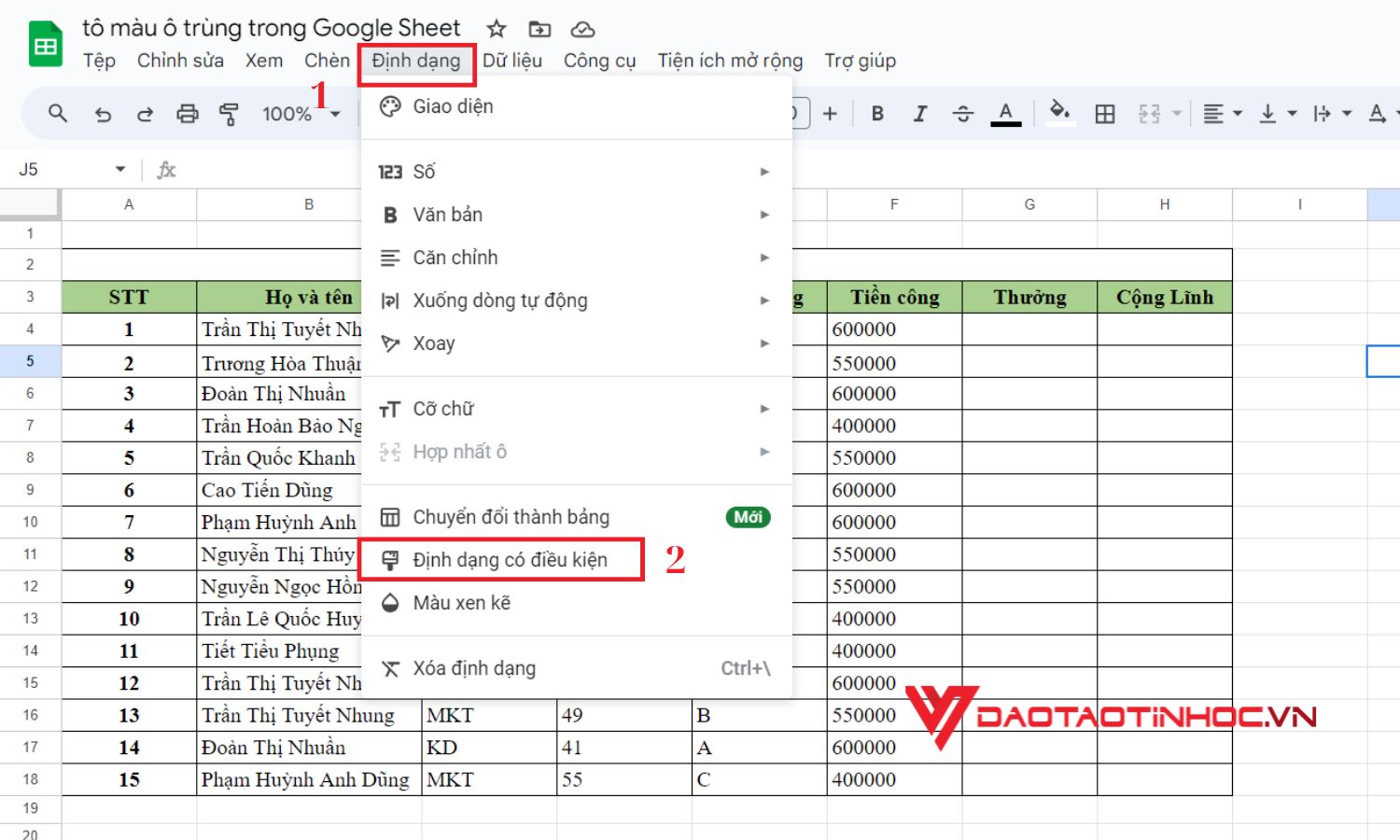
Task: Open the borders grid icon
Action: pyautogui.click(x=1105, y=114)
